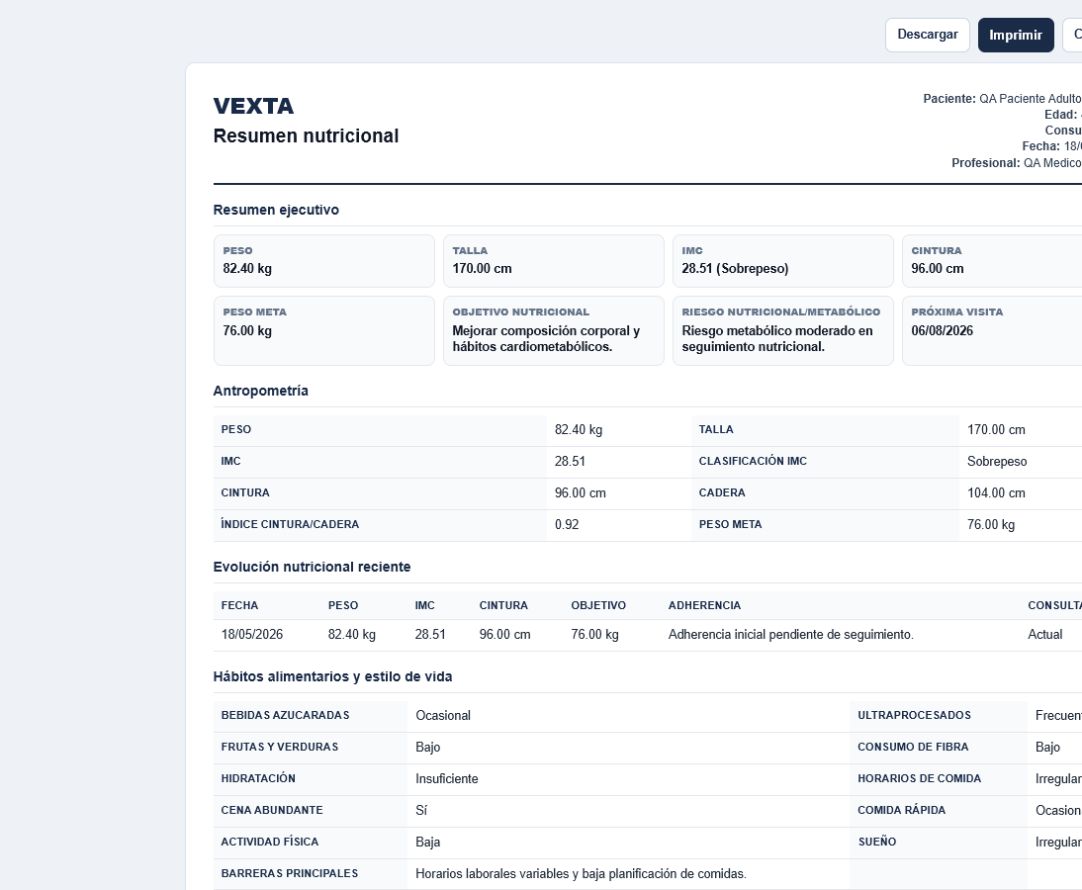Click the FECHA column header
Image resolution: width=1082 pixels, height=890 pixels.
pos(239,605)
